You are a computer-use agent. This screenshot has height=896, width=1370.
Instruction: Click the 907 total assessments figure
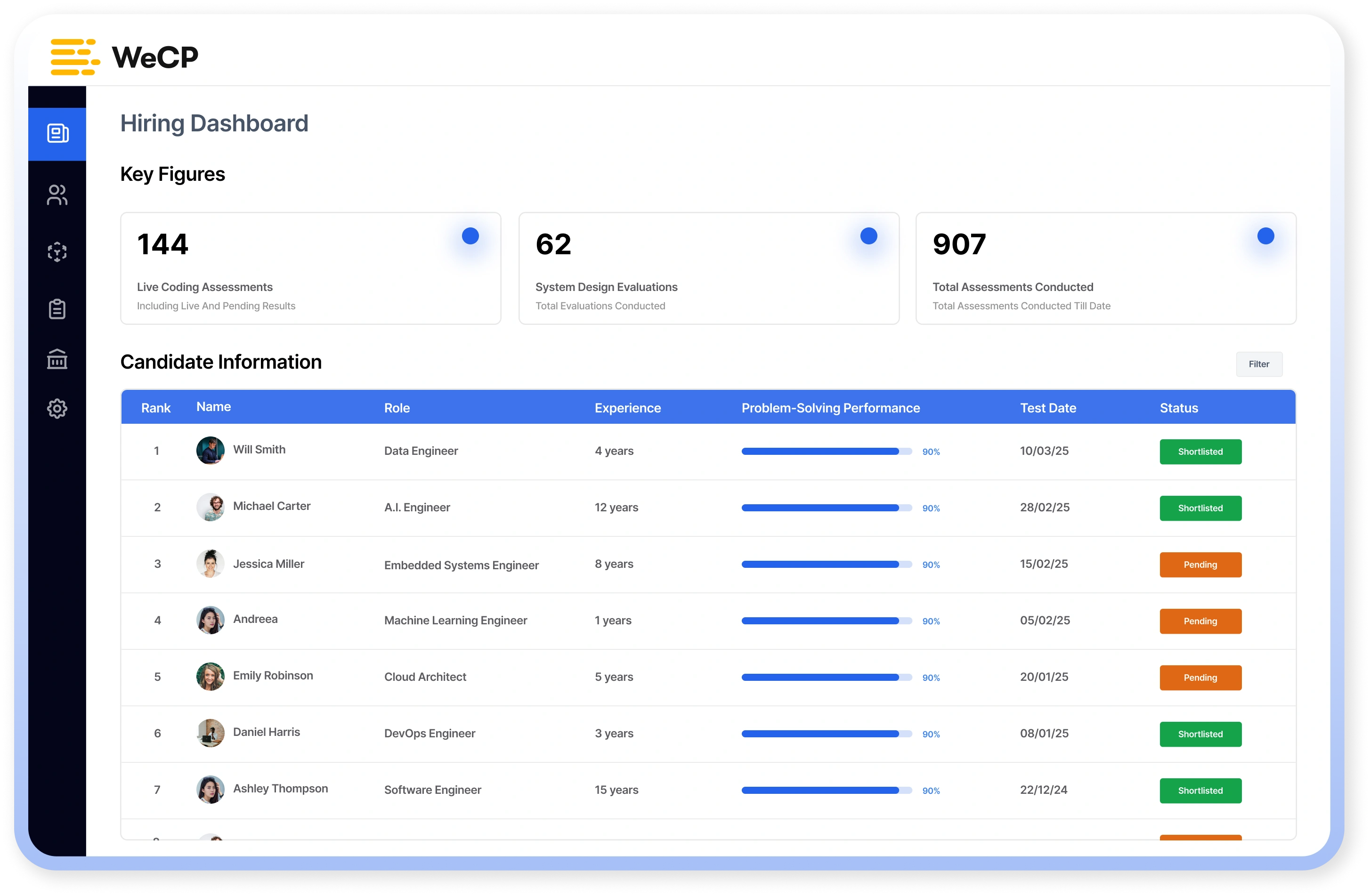pyautogui.click(x=960, y=244)
